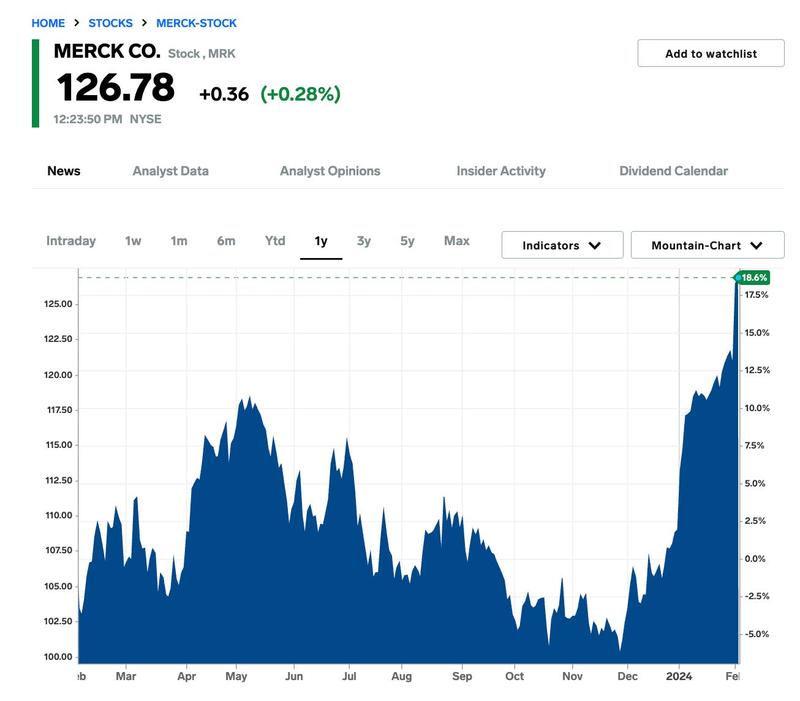Select the 3y chart range
This screenshot has width=800, height=701.
tap(364, 241)
